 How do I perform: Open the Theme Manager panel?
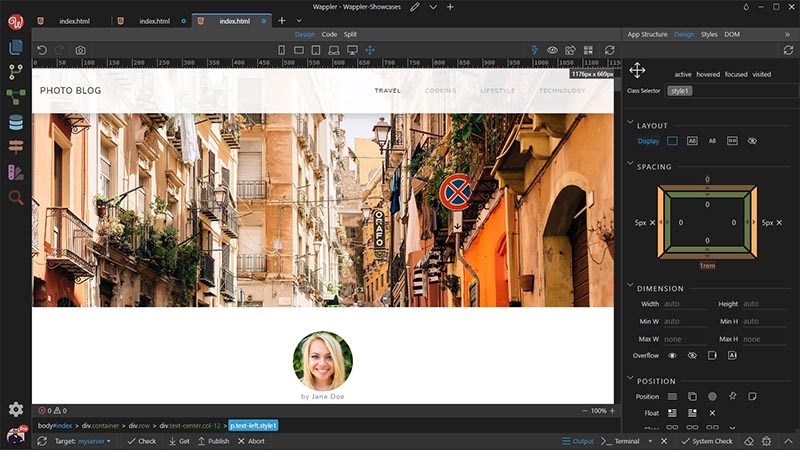pos(16,172)
